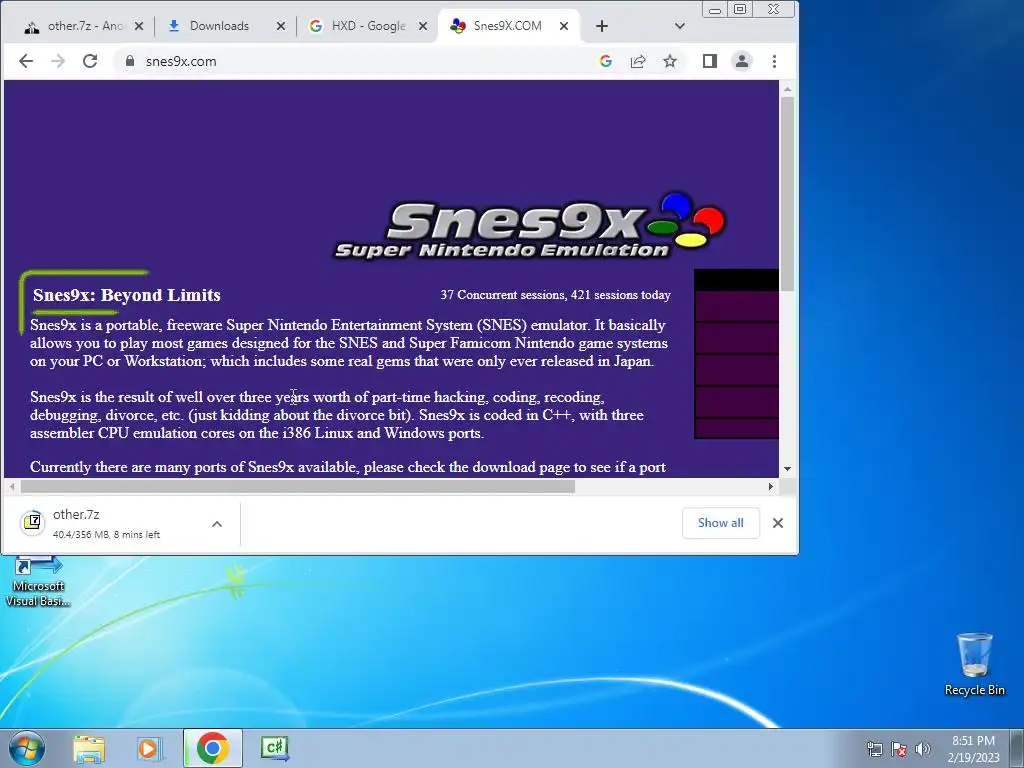Expand the tab search chevron
Screen dimensions: 1024x768
coord(680,26)
